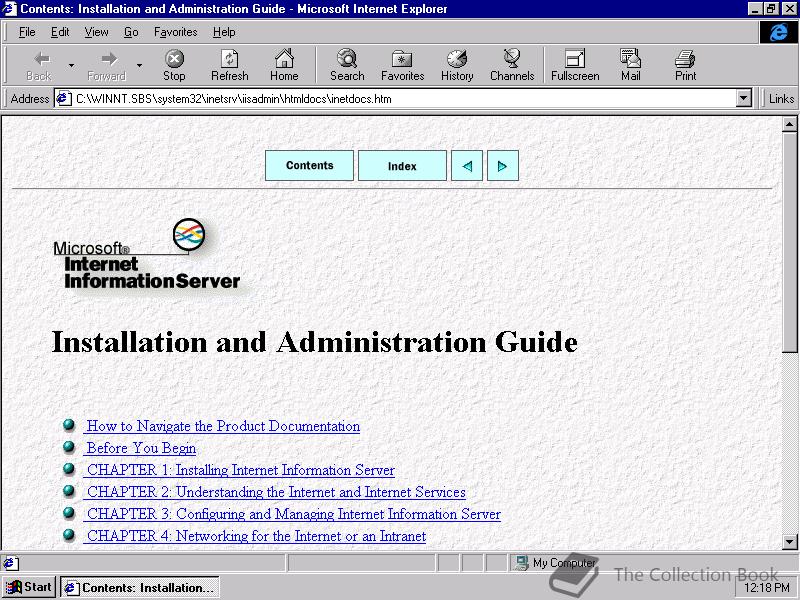Viewport: 800px width, 600px height.
Task: Click the vertical scrollbar thumb
Action: (789, 242)
